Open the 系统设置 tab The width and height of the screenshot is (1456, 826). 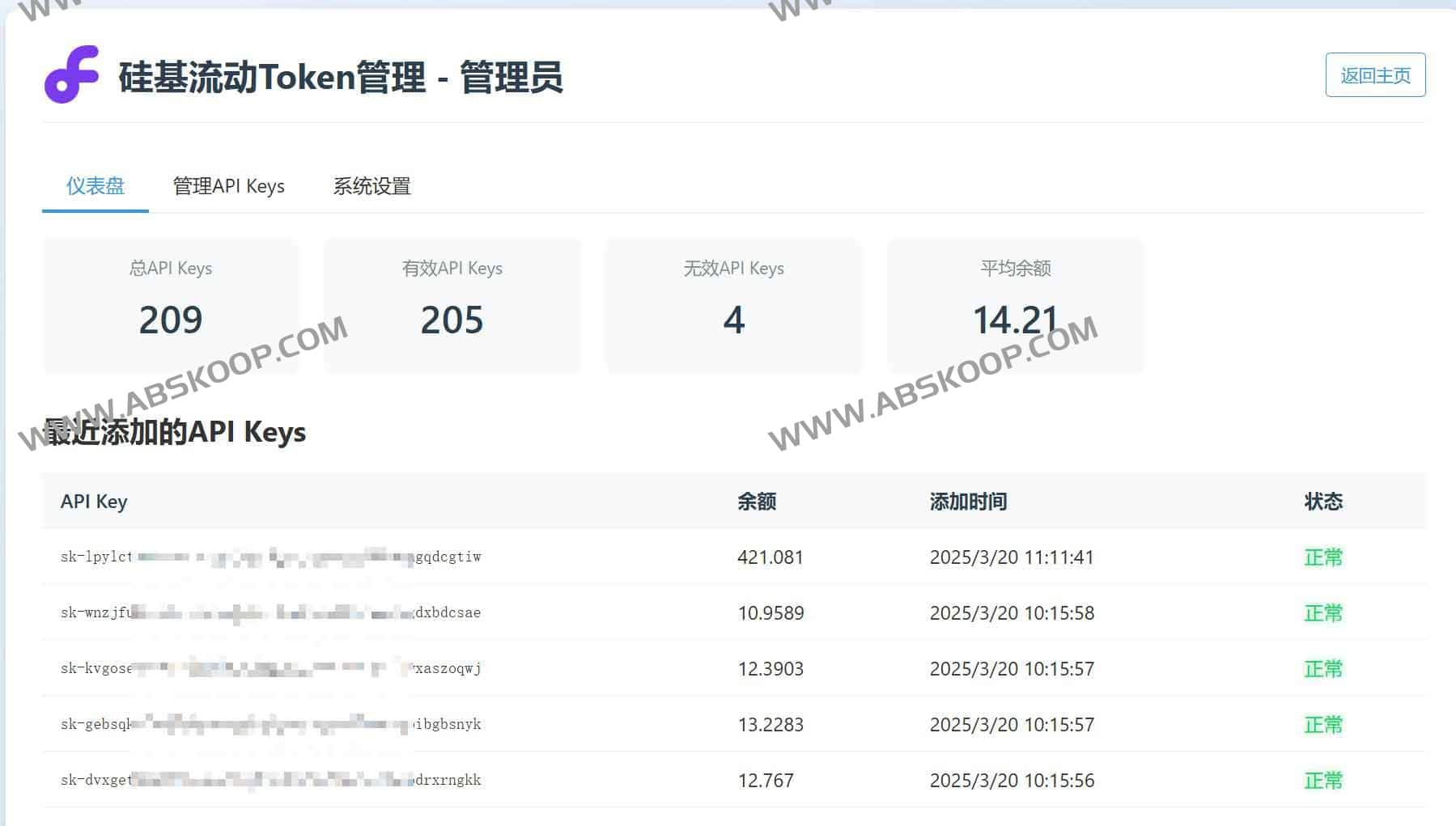click(x=371, y=186)
